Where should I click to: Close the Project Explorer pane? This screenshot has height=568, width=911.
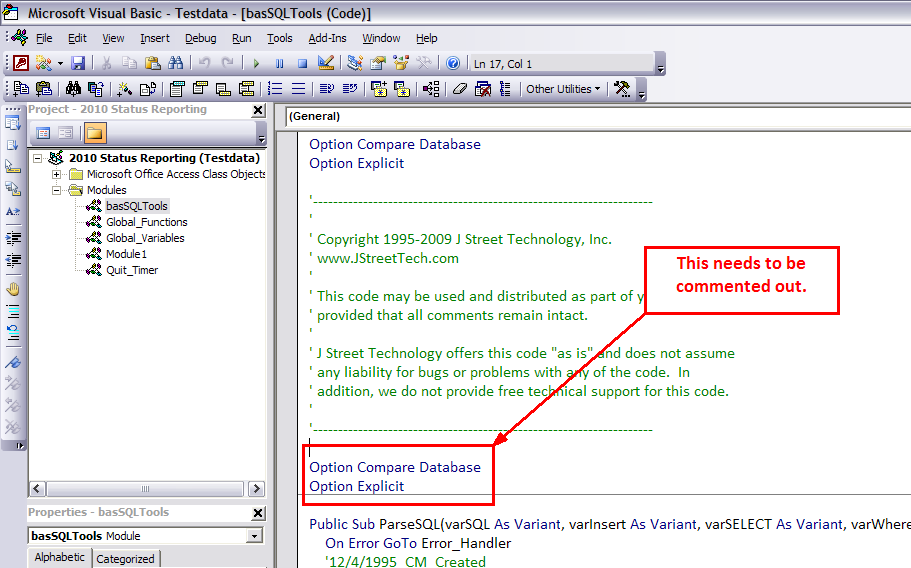[x=258, y=110]
